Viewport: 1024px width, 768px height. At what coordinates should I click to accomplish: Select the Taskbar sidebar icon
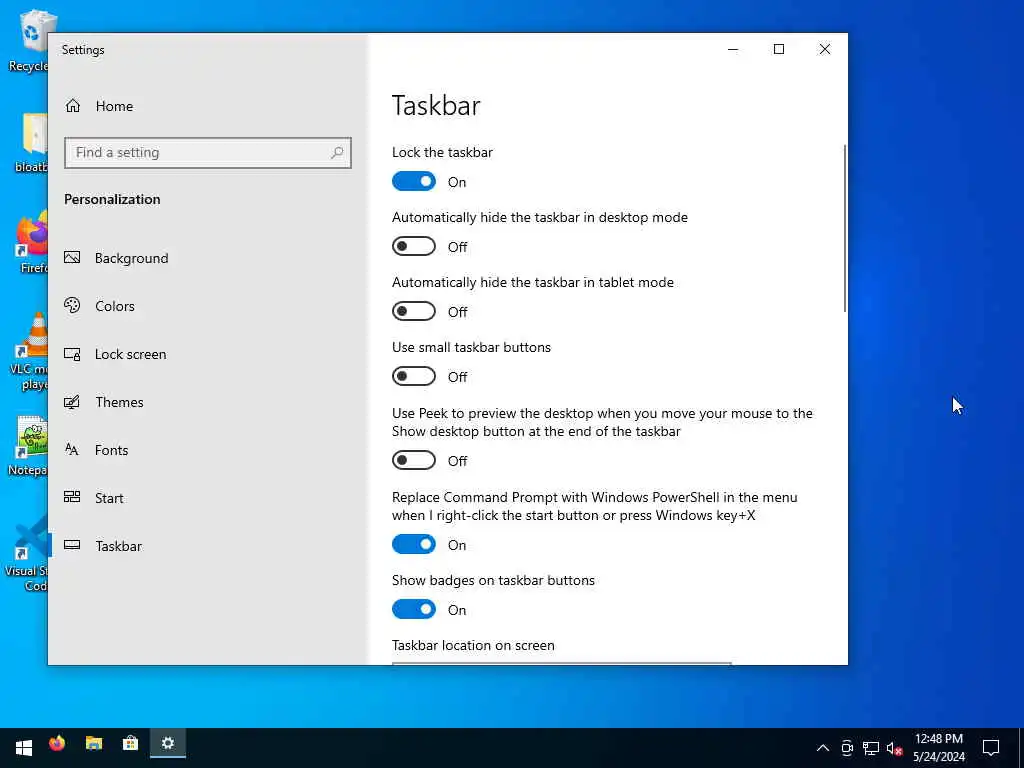pyautogui.click(x=72, y=545)
